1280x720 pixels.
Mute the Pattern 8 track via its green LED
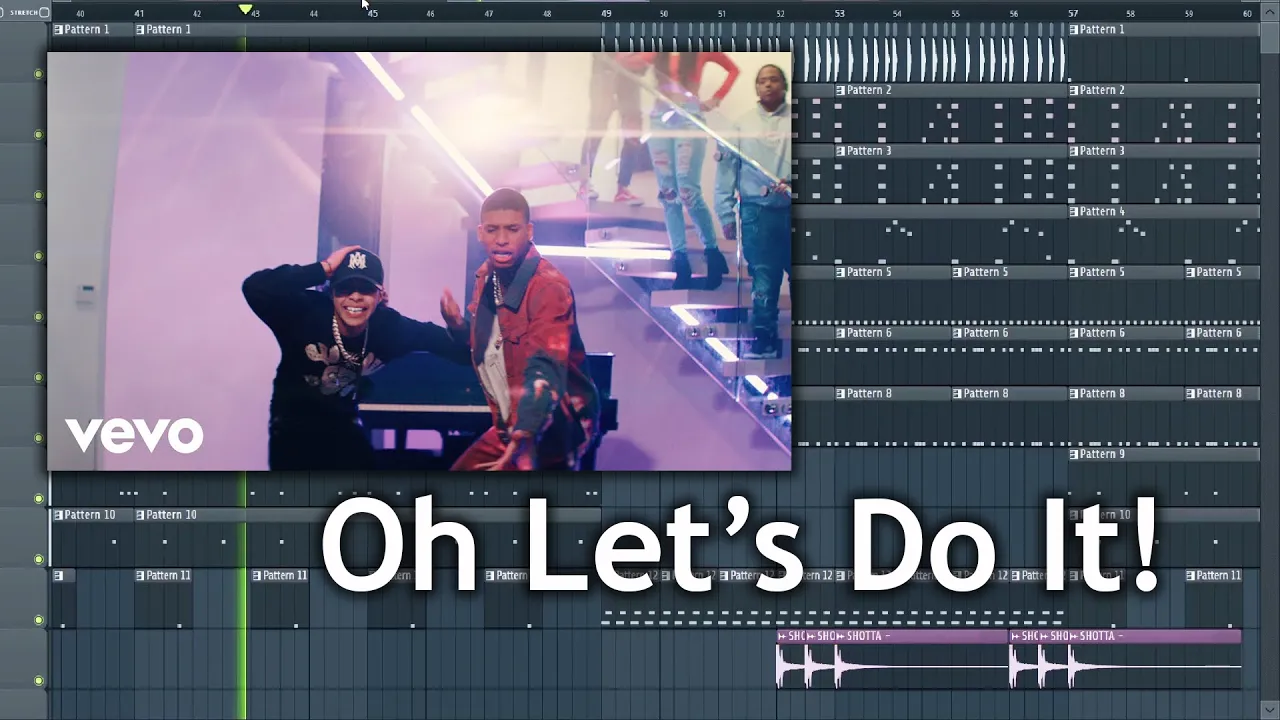pyautogui.click(x=39, y=438)
